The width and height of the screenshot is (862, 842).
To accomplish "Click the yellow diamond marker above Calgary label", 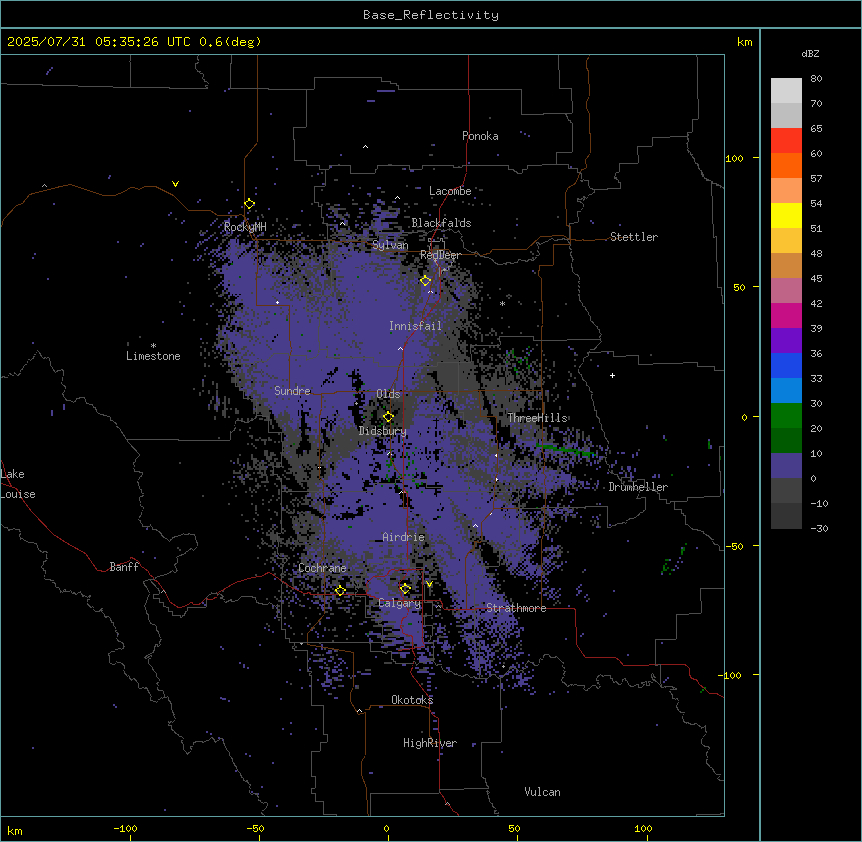I will [405, 589].
